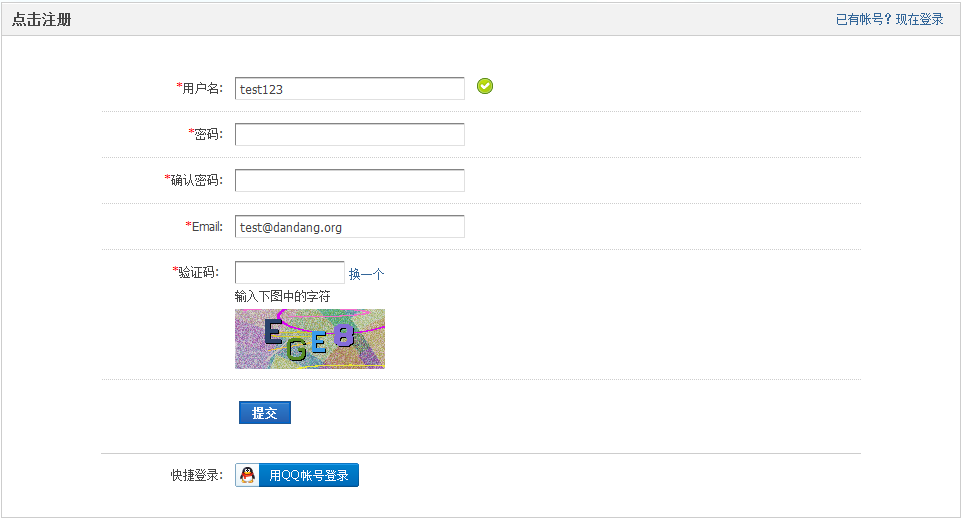The height and width of the screenshot is (522, 963).
Task: Refresh captcha via 换一个 link
Action: pos(367,274)
